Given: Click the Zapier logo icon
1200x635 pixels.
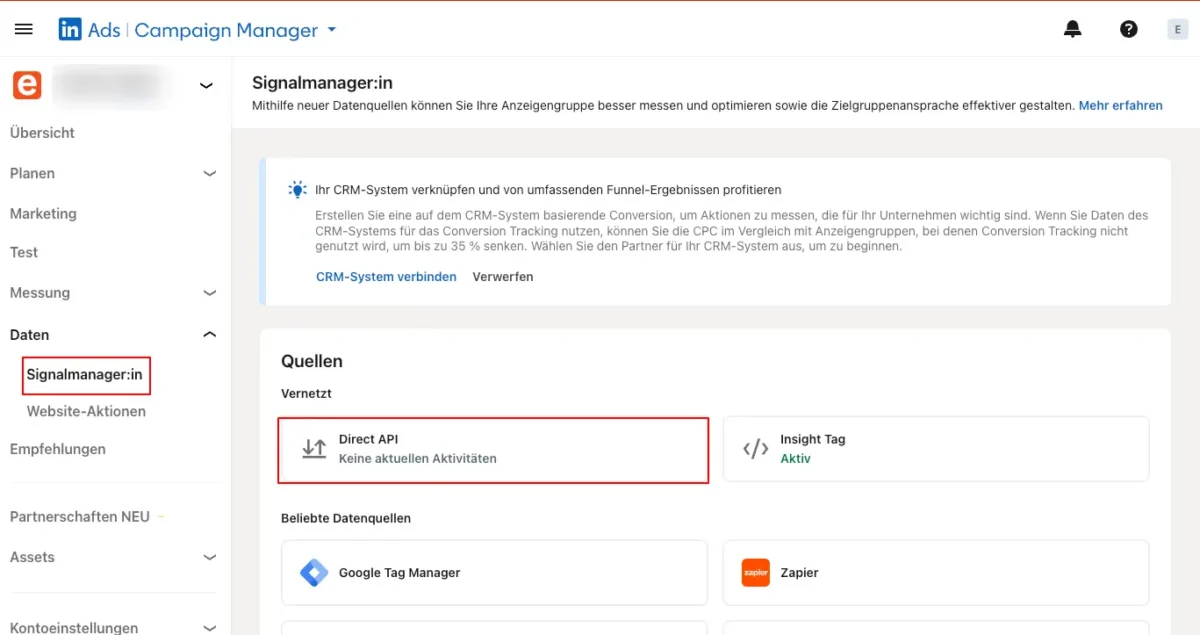Looking at the screenshot, I should click(x=756, y=573).
